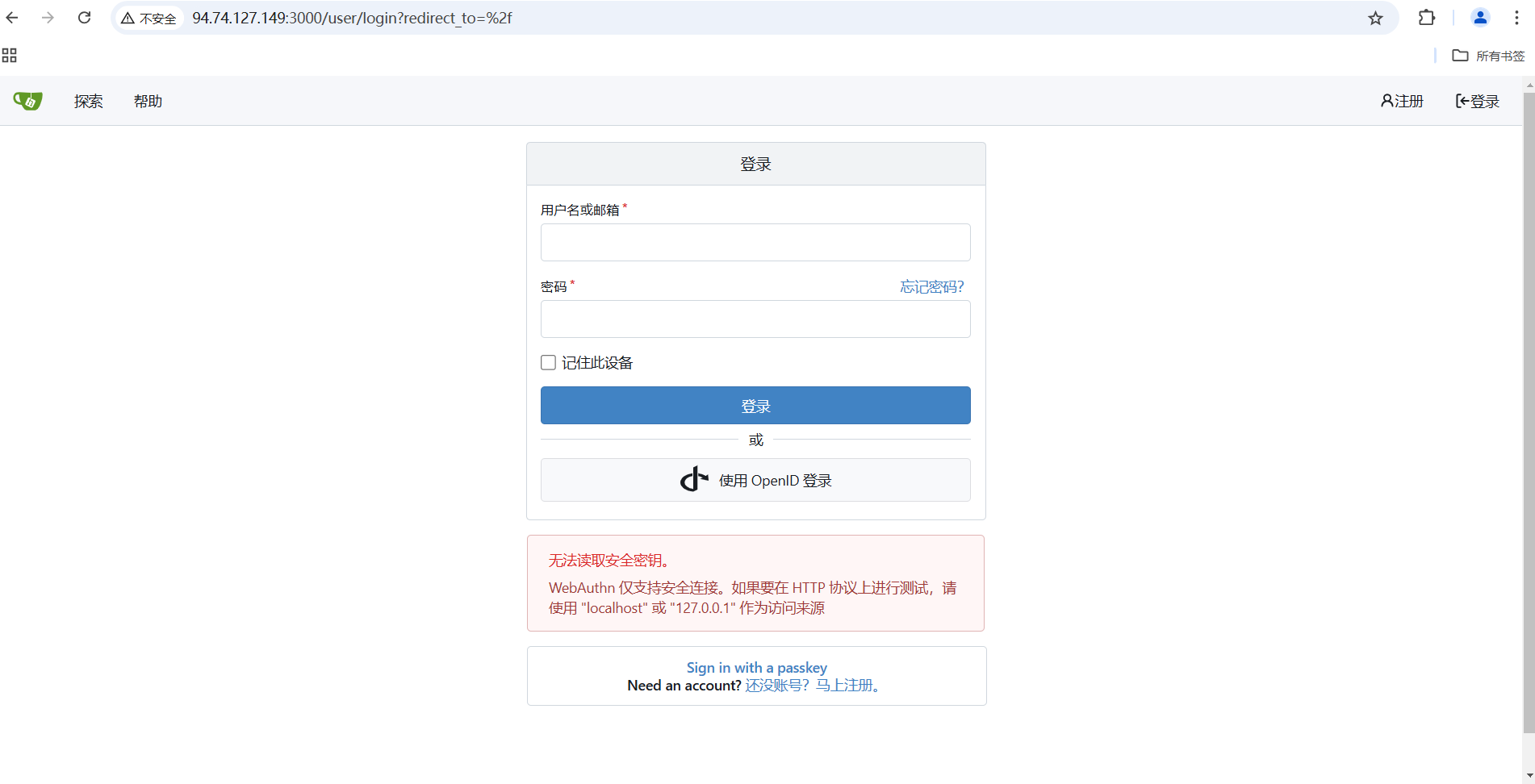The image size is (1535, 784).
Task: Enable the 记住此设备 checkbox
Action: [x=548, y=362]
